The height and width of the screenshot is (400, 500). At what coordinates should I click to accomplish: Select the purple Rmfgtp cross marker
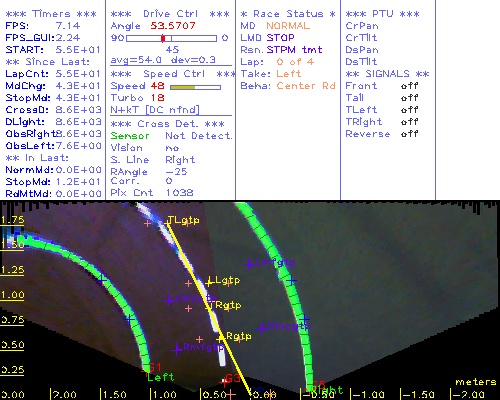click(177, 350)
